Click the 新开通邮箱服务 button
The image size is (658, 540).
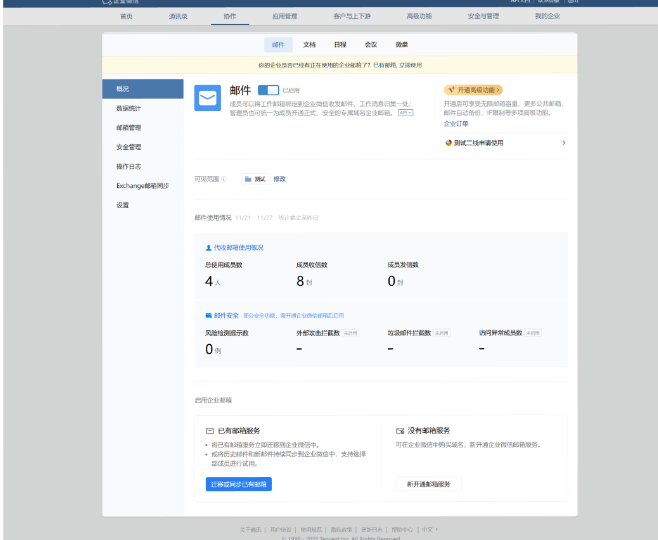[x=429, y=484]
